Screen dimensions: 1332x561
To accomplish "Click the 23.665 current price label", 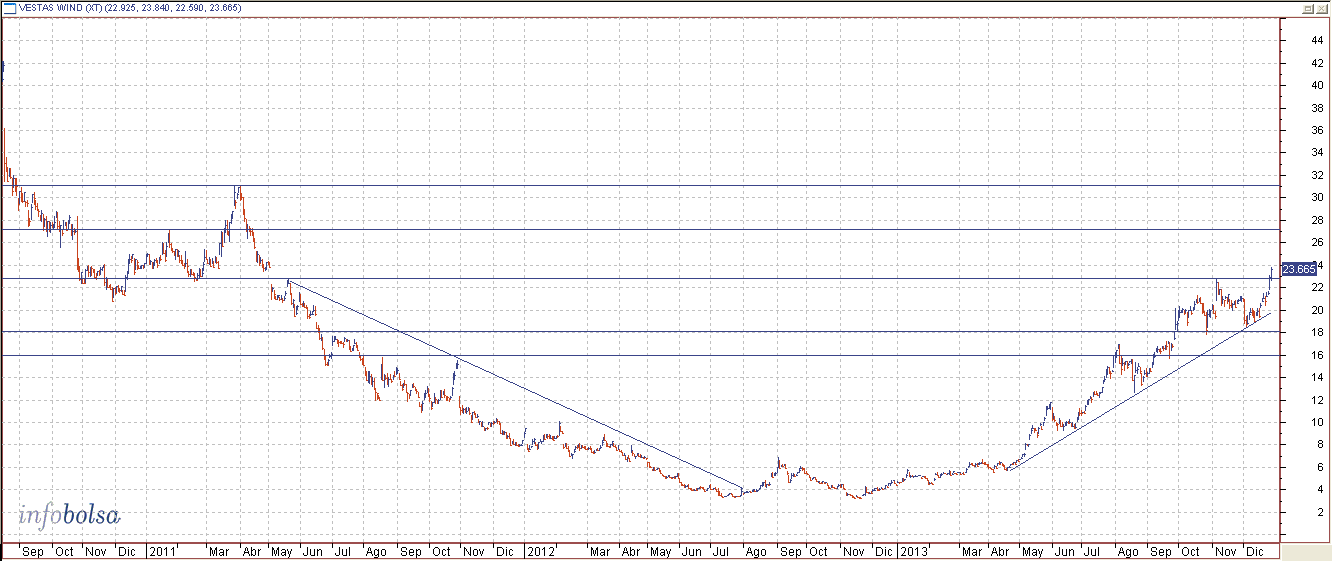I will click(x=1298, y=268).
